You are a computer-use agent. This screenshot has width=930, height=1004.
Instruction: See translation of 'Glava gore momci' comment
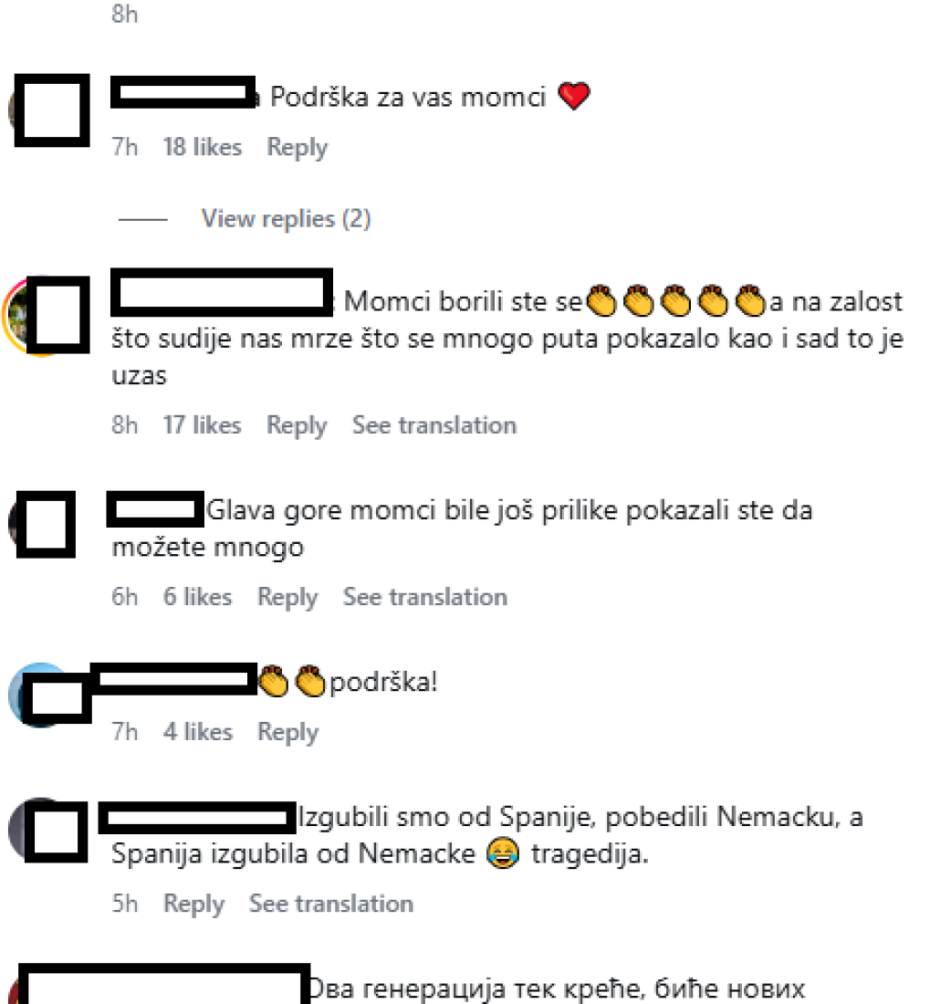(x=425, y=597)
